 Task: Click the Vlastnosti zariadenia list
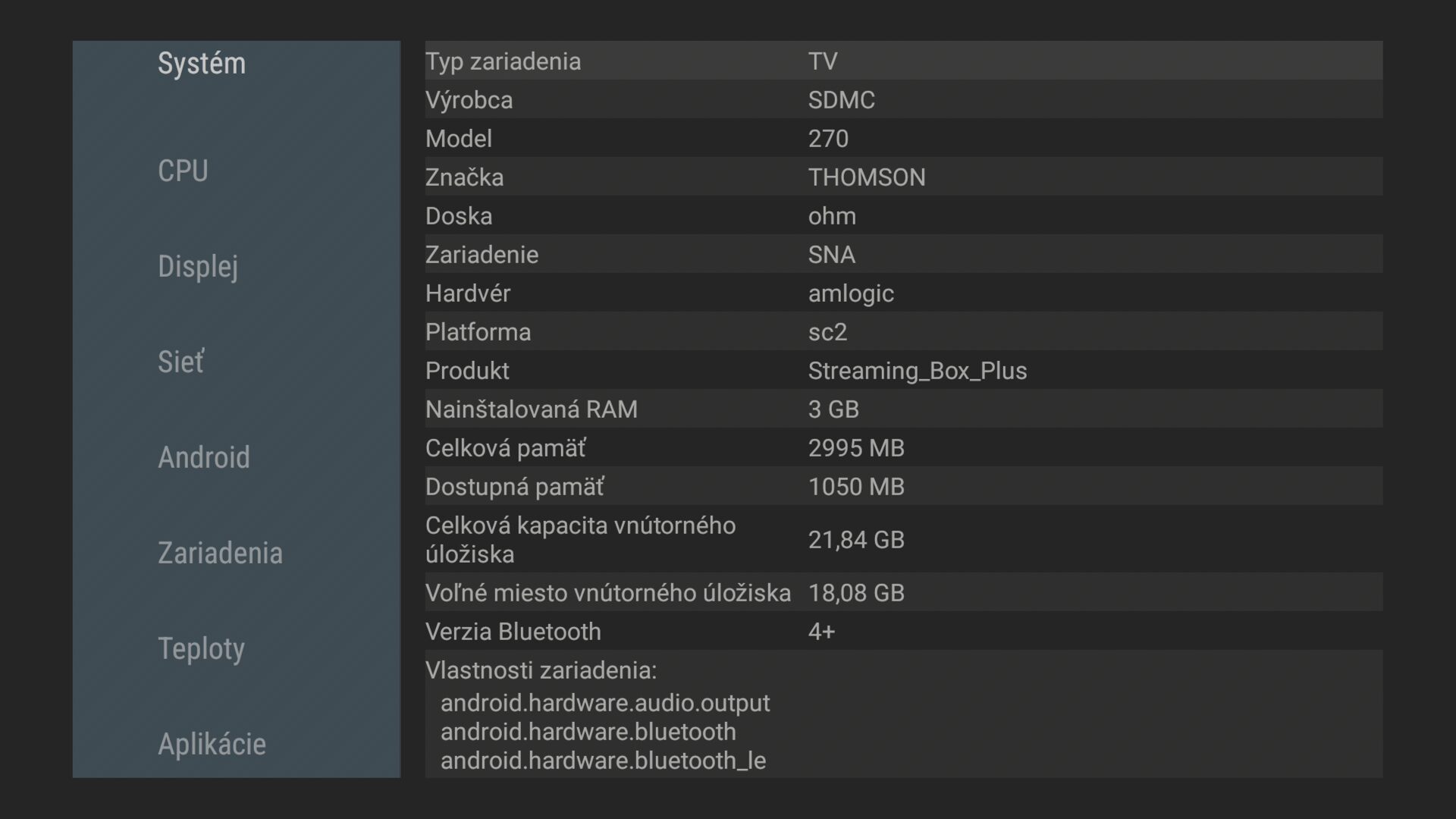903,714
